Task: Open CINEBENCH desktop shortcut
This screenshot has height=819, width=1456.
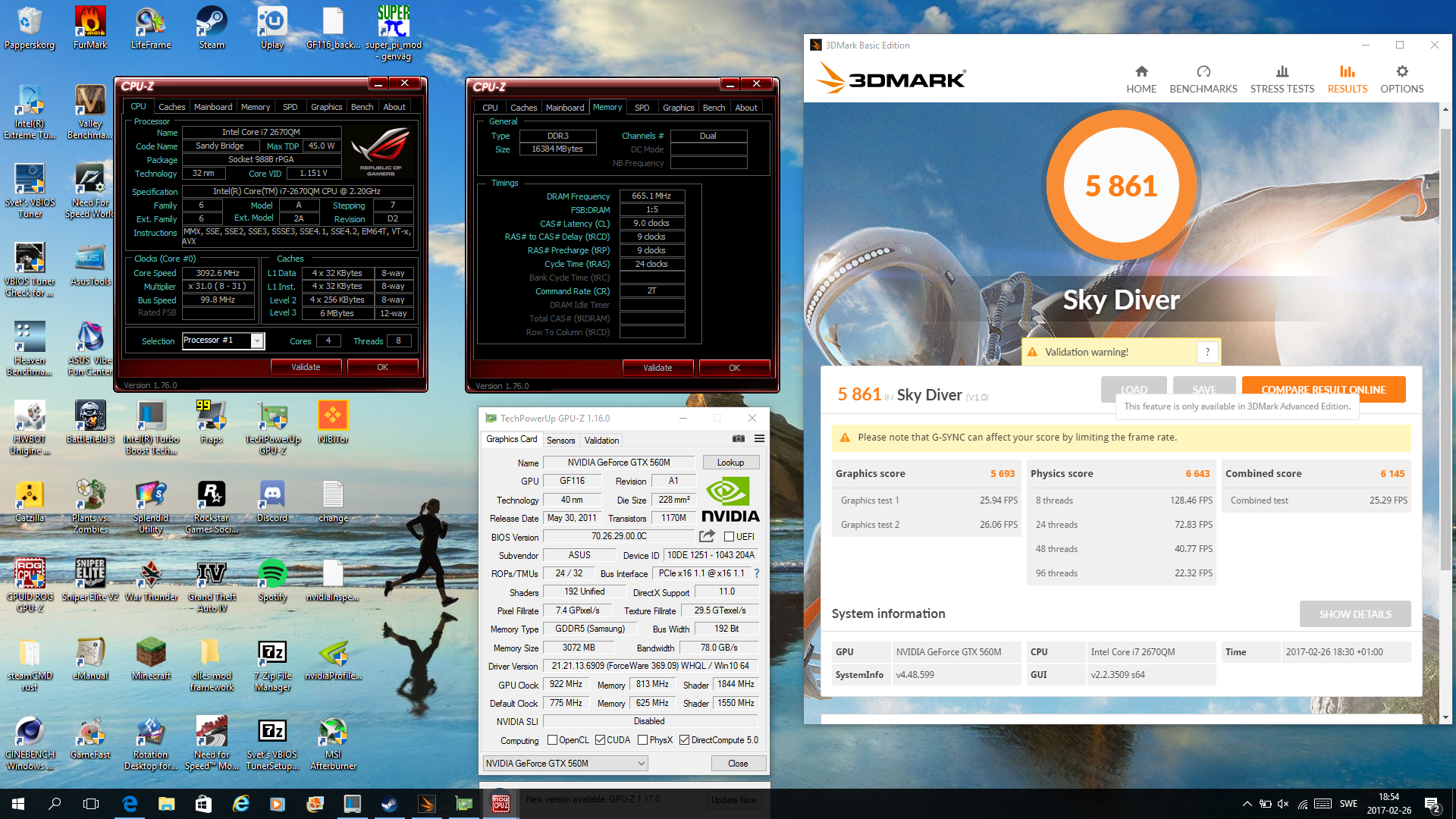Action: click(30, 743)
